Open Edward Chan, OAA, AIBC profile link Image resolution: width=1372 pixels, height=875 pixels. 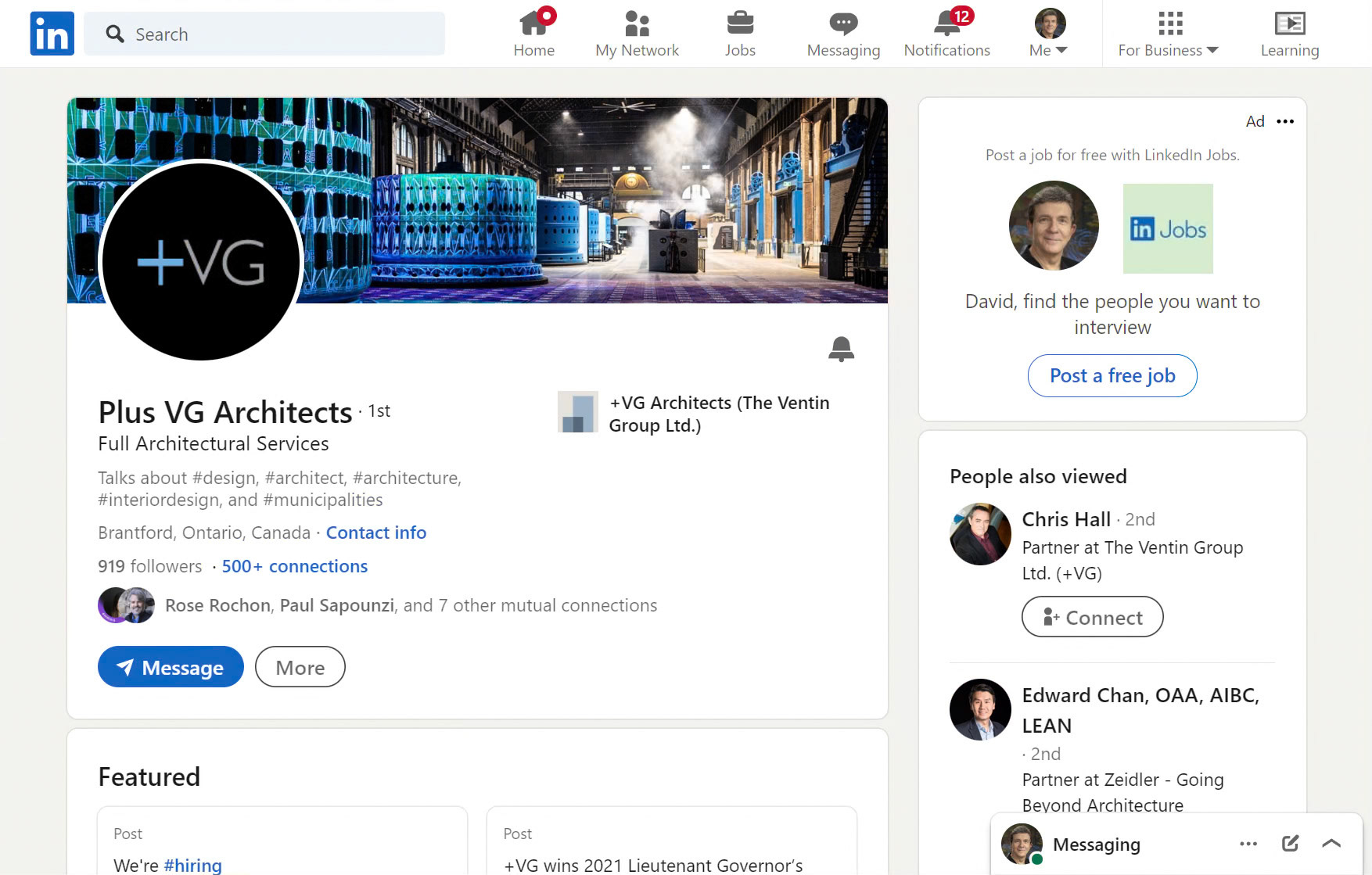point(1140,710)
